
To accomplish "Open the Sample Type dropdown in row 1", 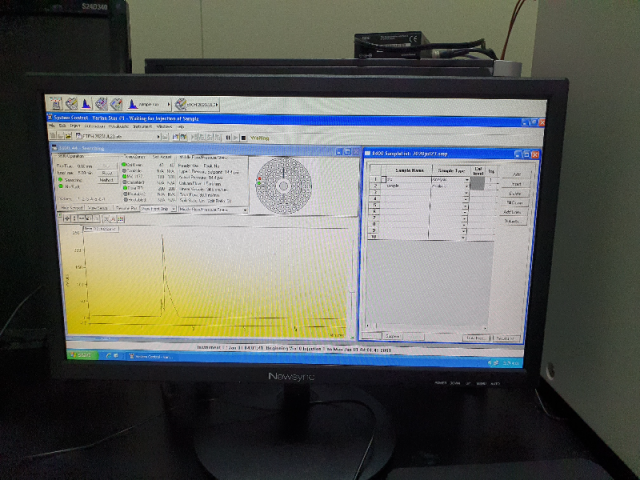I will 466,180.
